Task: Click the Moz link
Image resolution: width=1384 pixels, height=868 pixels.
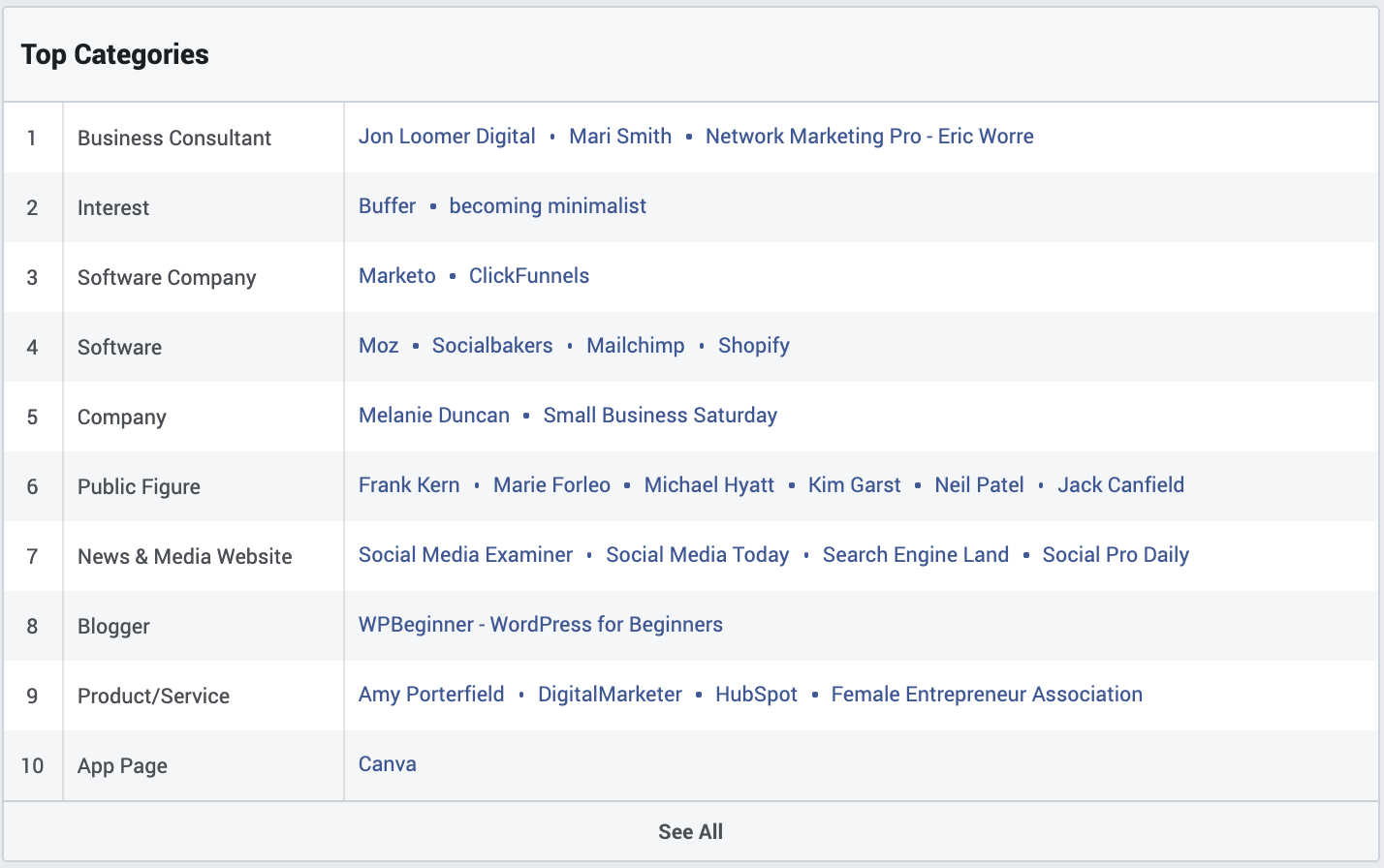Action: [379, 346]
